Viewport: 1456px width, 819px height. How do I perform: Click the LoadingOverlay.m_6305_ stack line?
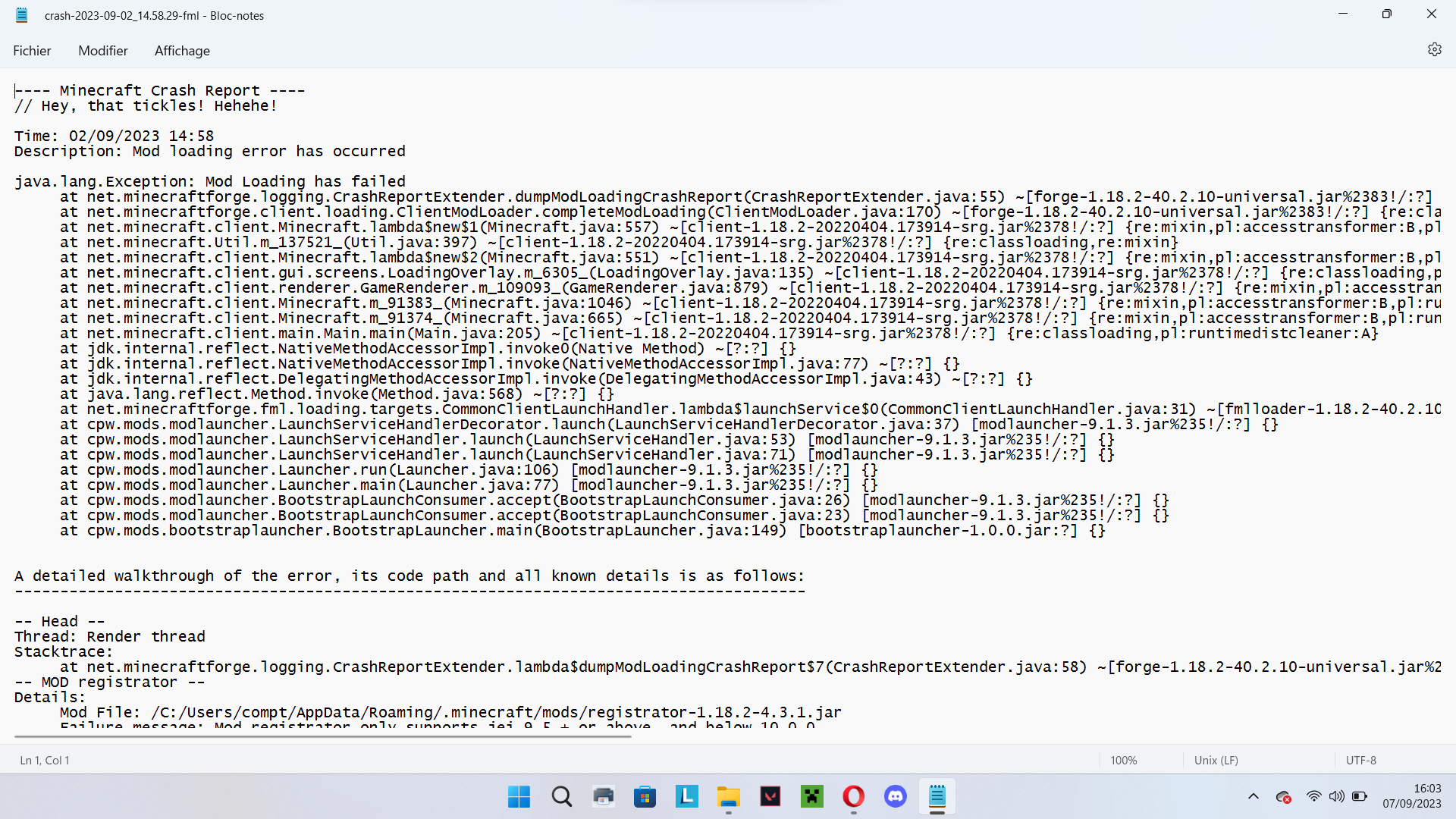(750, 273)
